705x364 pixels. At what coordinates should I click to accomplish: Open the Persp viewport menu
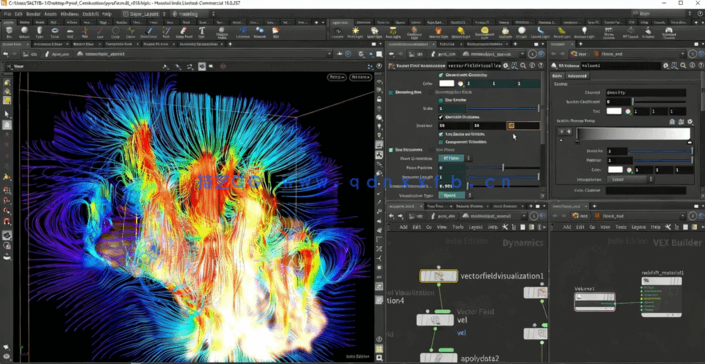coord(336,77)
